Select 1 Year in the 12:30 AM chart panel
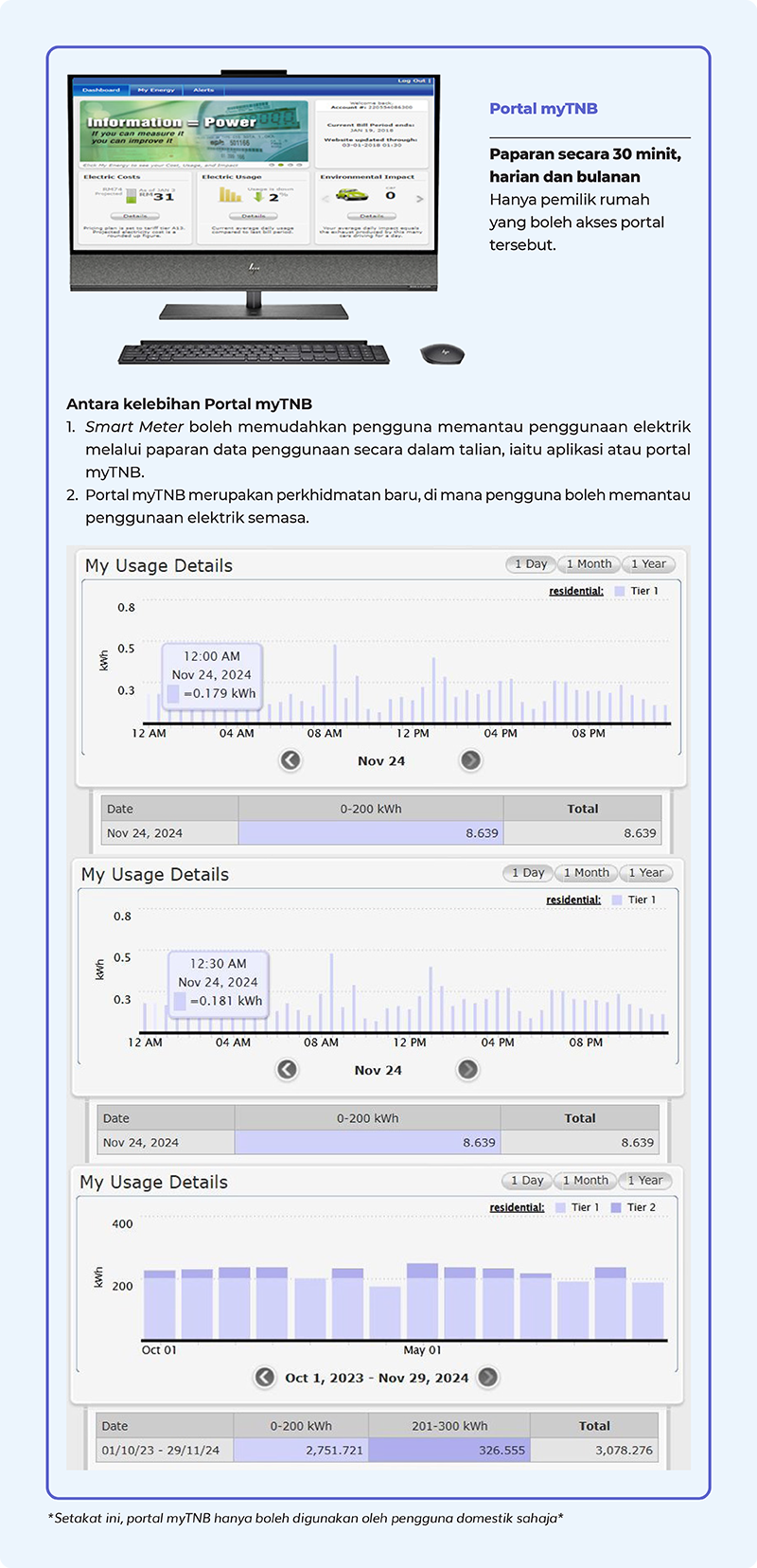The height and width of the screenshot is (1568, 757). coord(645,872)
